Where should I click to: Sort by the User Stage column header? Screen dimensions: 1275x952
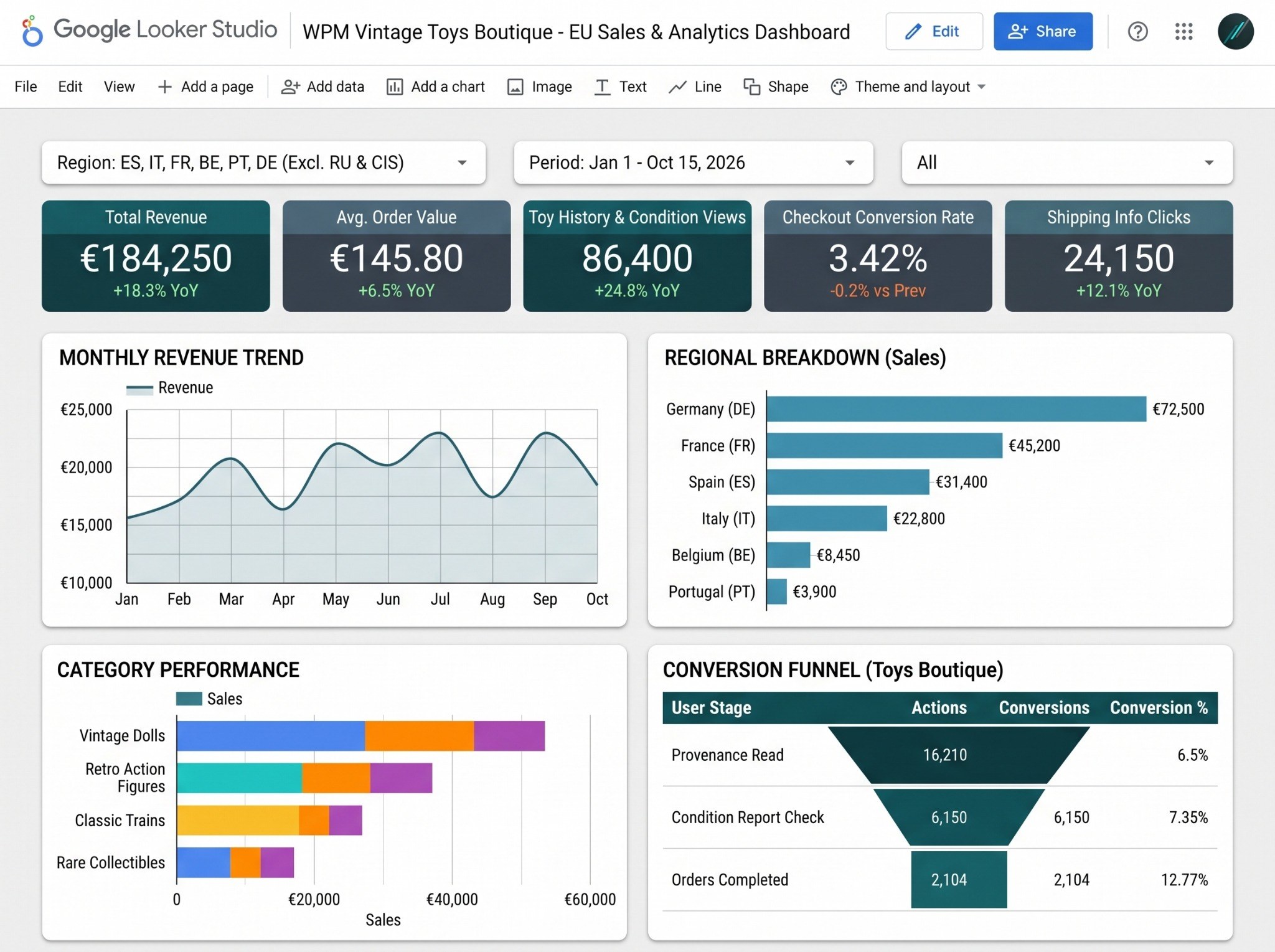point(711,708)
